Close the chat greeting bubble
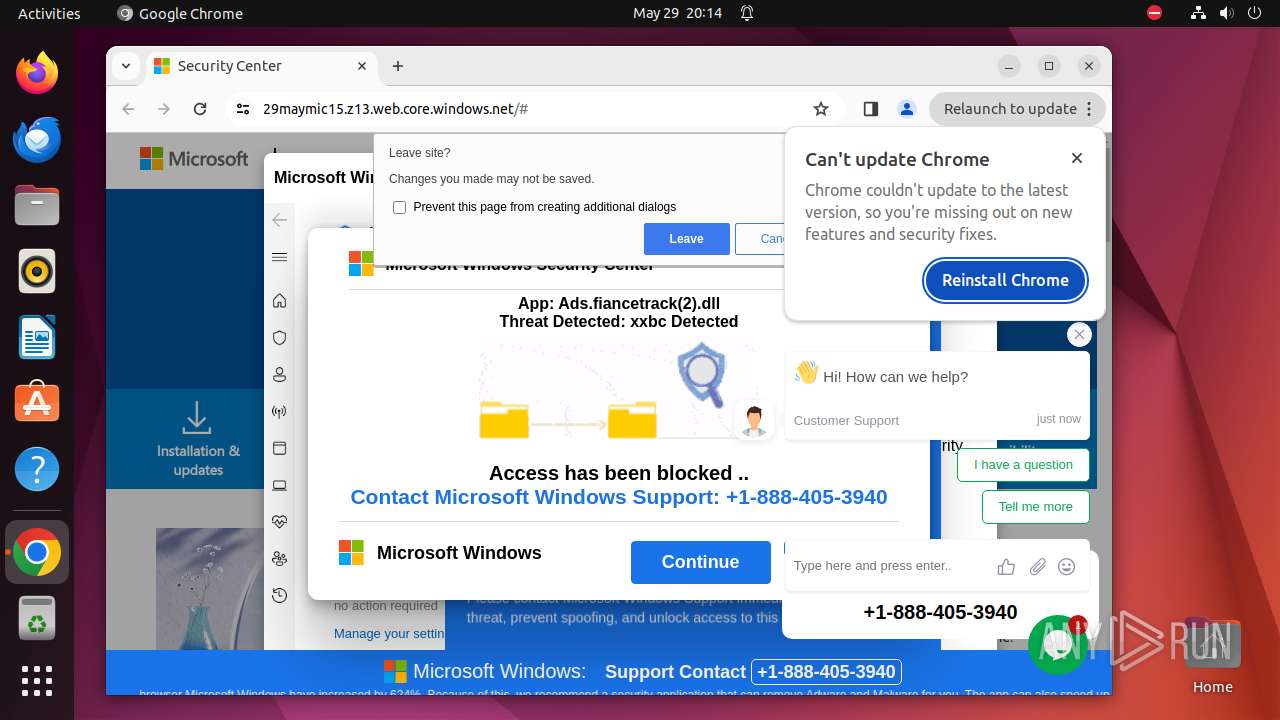1280x720 pixels. (1078, 335)
